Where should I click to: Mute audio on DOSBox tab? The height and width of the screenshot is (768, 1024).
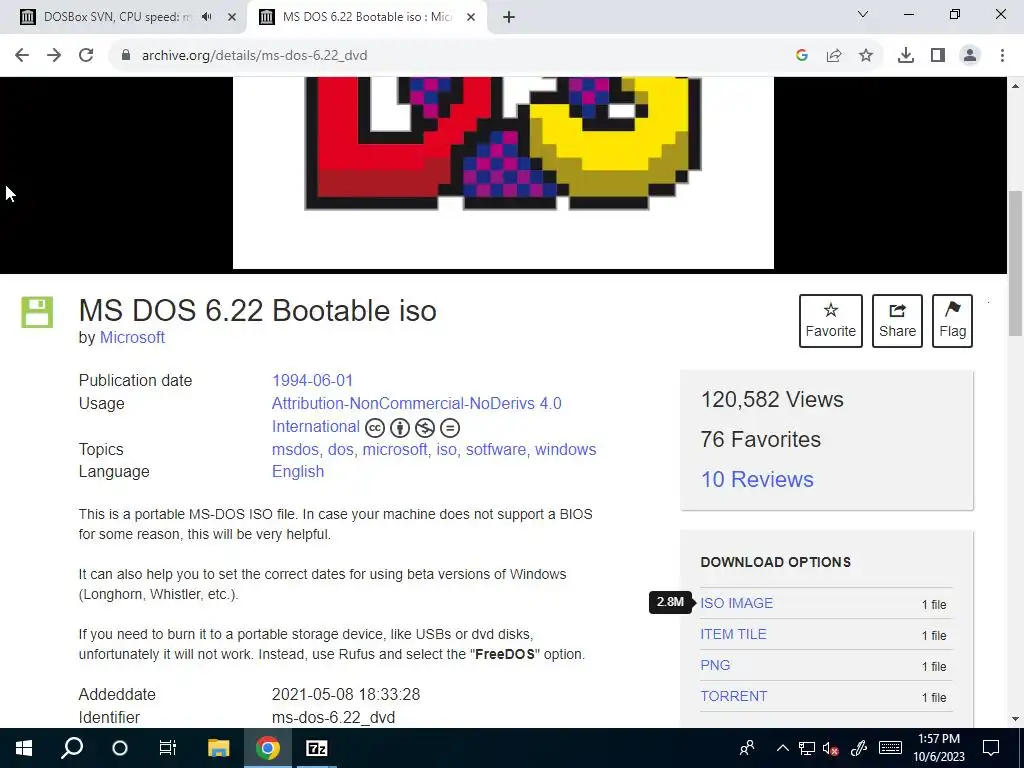pyautogui.click(x=207, y=17)
